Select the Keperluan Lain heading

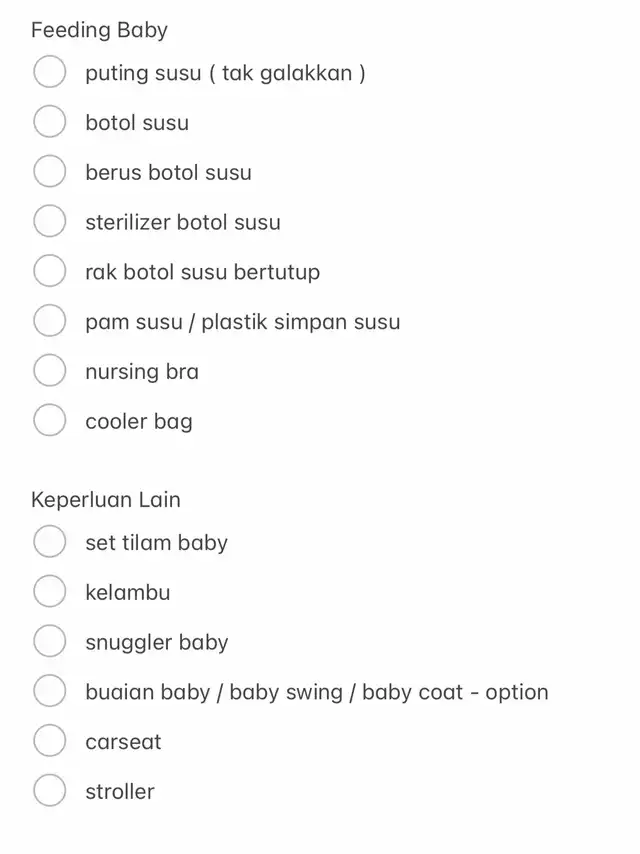point(106,499)
